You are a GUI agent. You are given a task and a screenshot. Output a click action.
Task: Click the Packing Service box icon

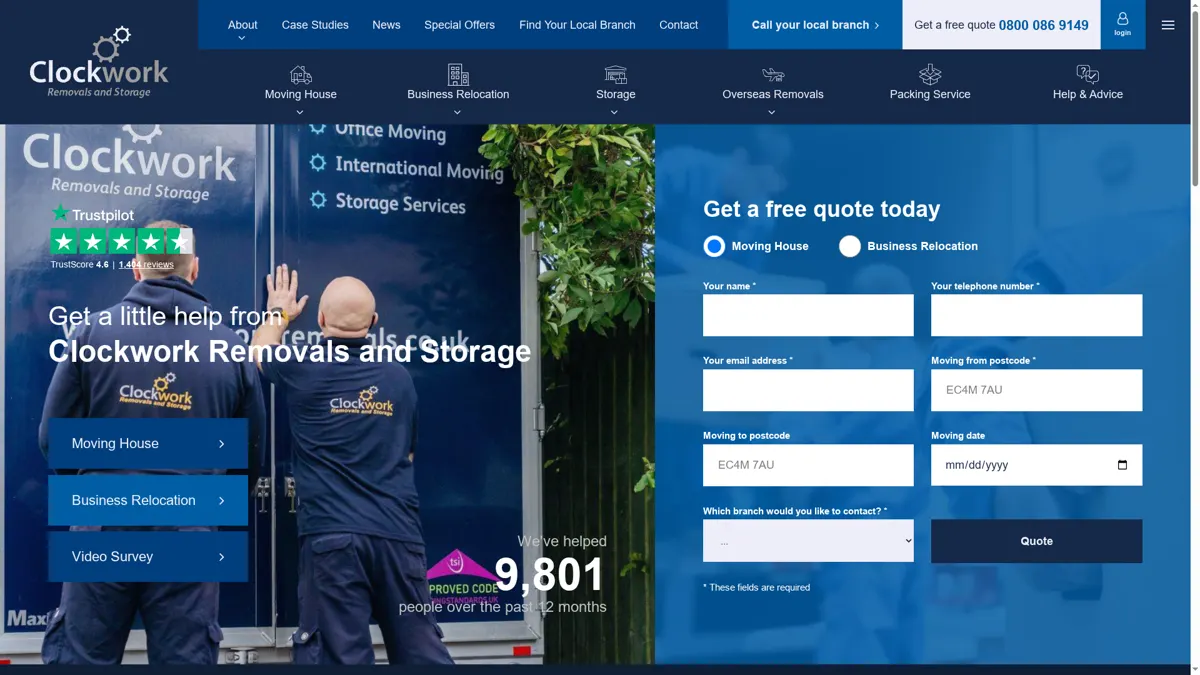pyautogui.click(x=930, y=74)
